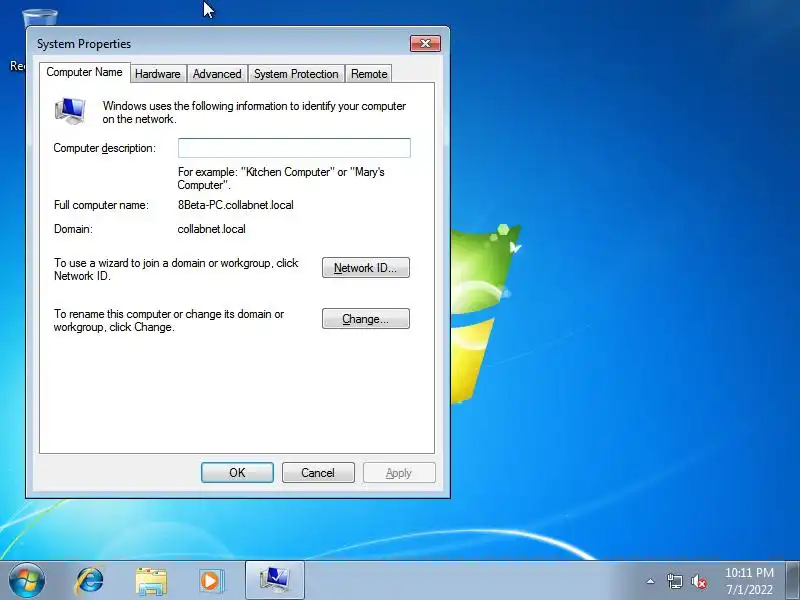The width and height of the screenshot is (800, 600).
Task: Open the Advanced tab
Action: pyautogui.click(x=217, y=74)
